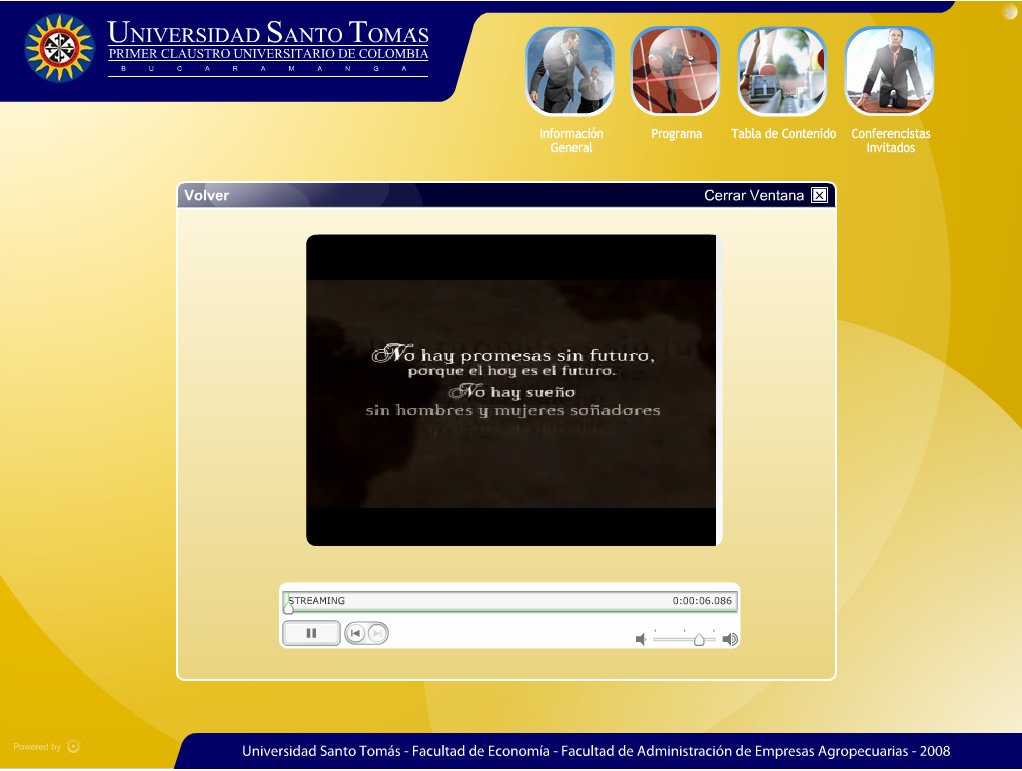The width and height of the screenshot is (1022, 771).
Task: Skip back to the video start
Action: pyautogui.click(x=356, y=633)
